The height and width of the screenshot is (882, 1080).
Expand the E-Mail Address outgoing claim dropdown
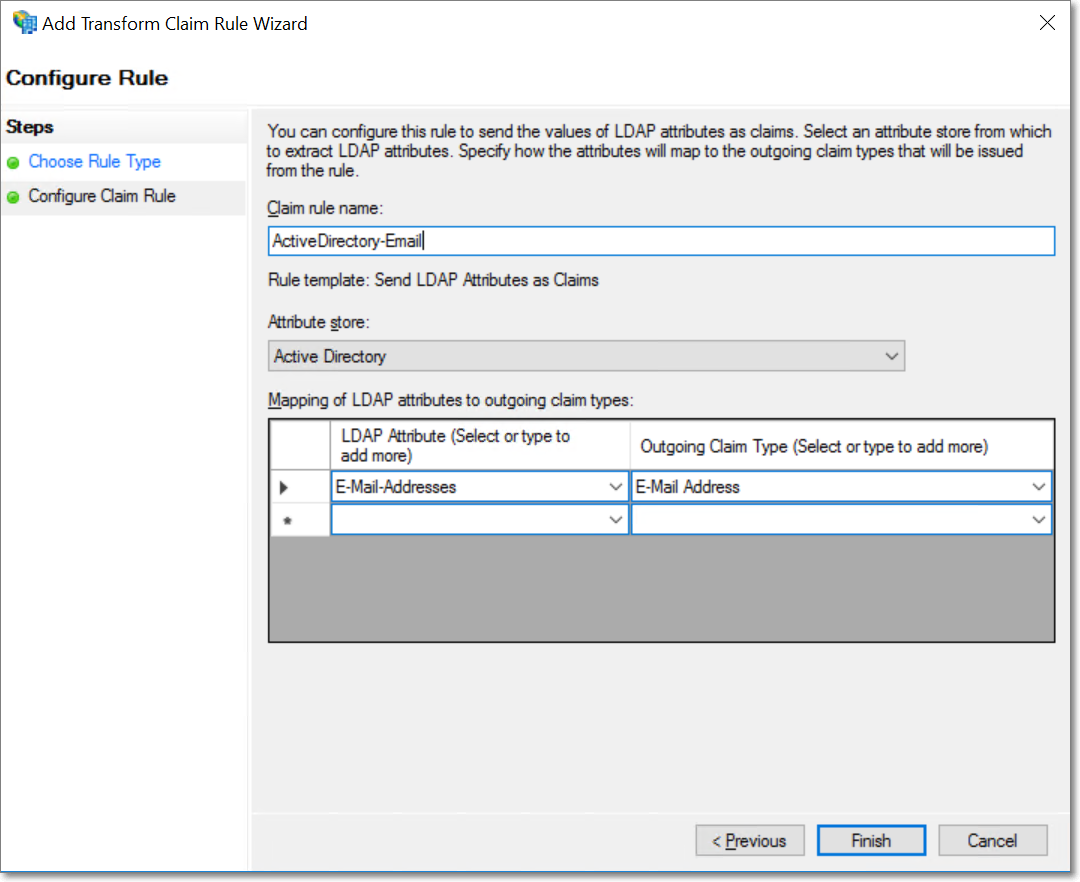coord(1039,488)
